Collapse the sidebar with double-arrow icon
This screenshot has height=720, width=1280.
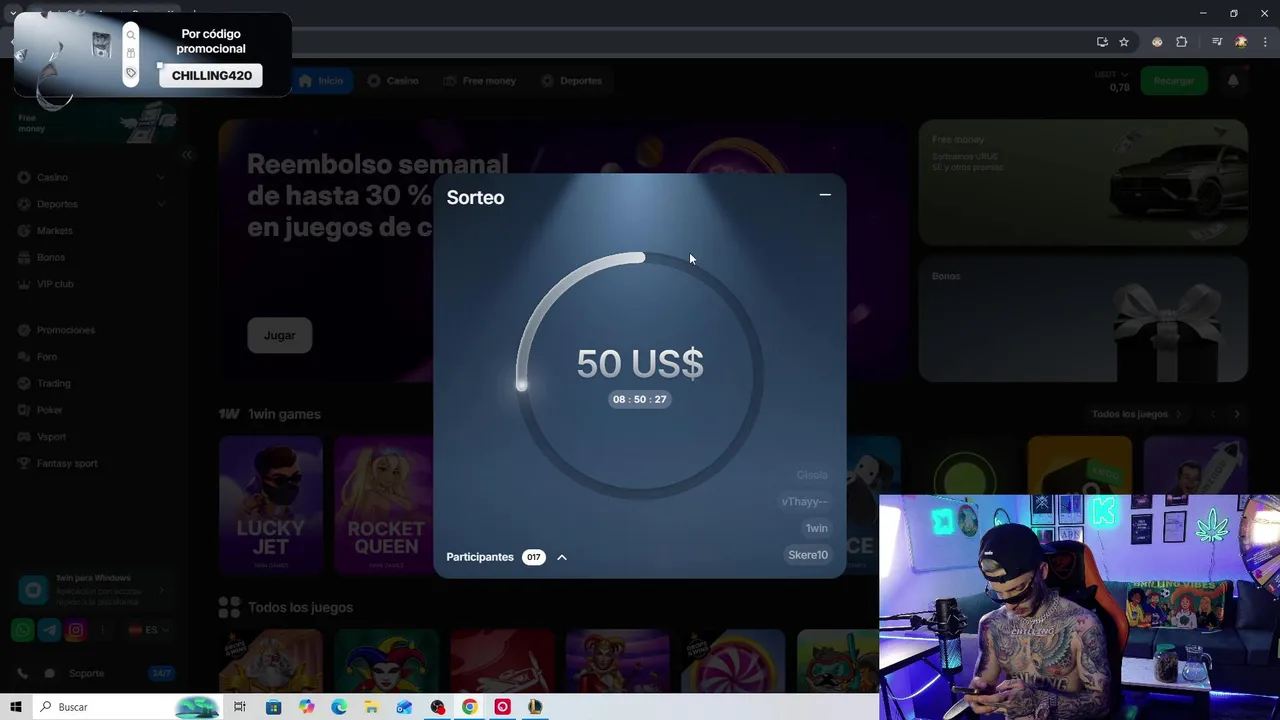[x=187, y=154]
